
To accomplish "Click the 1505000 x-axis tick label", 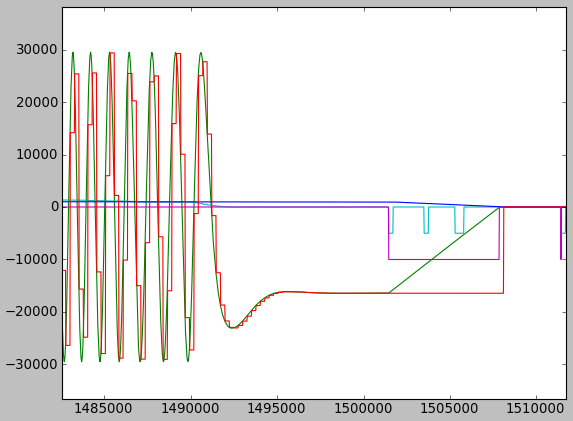I will point(450,408).
